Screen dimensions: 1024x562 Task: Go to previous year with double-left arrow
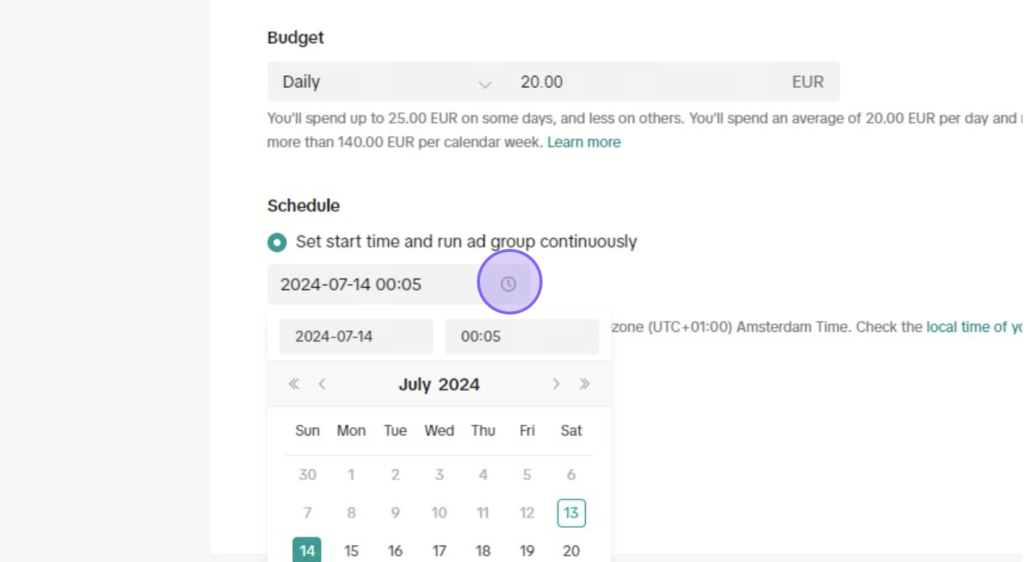click(x=294, y=384)
